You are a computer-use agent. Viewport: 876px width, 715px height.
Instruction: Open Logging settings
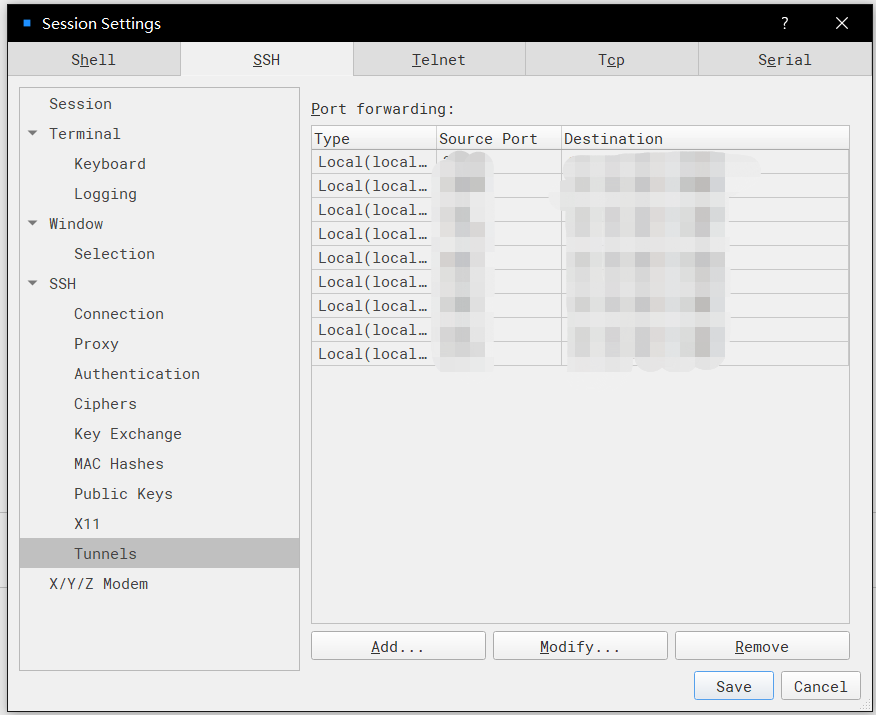tap(106, 194)
